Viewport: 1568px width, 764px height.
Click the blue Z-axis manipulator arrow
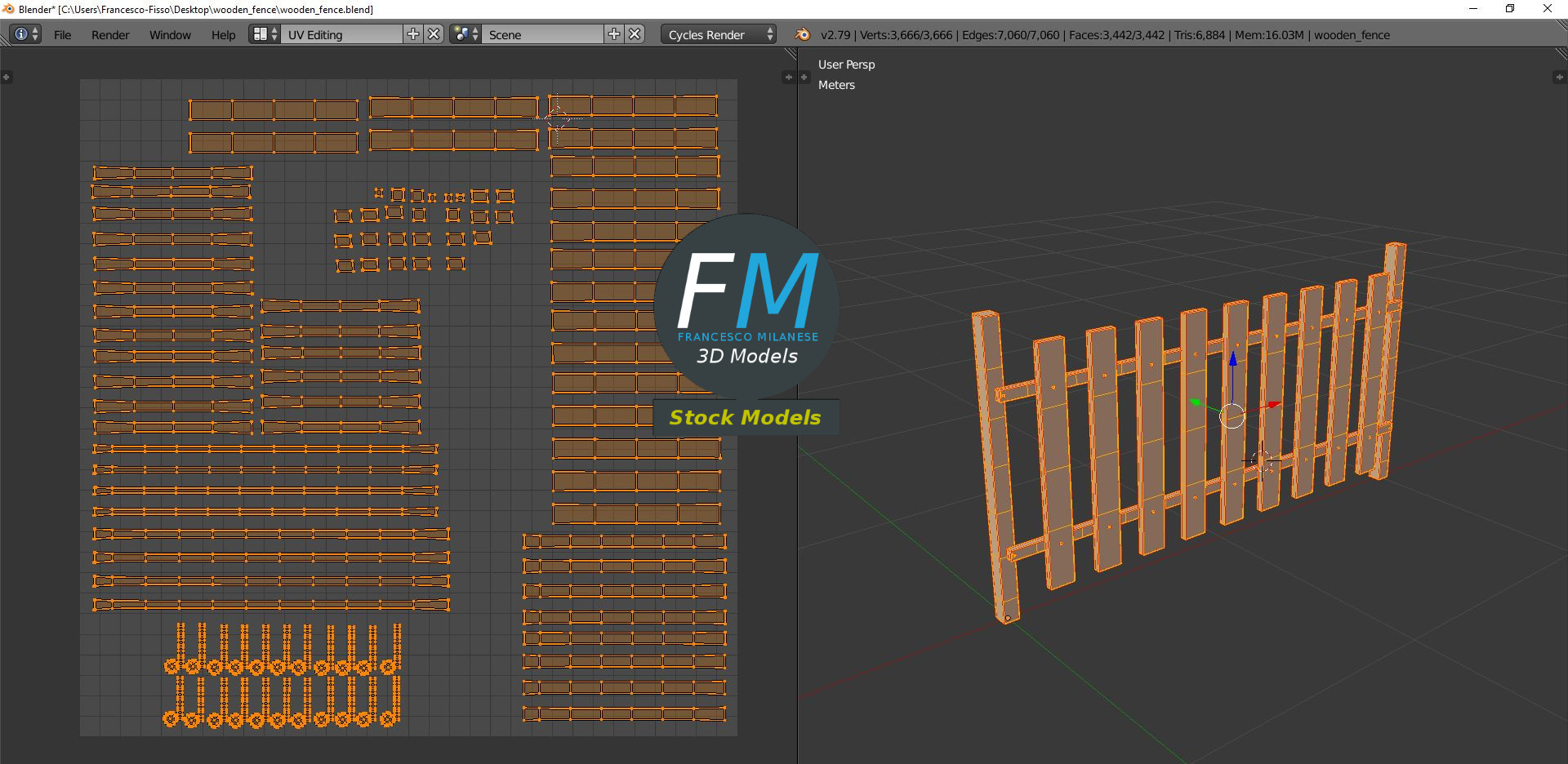point(1233,359)
